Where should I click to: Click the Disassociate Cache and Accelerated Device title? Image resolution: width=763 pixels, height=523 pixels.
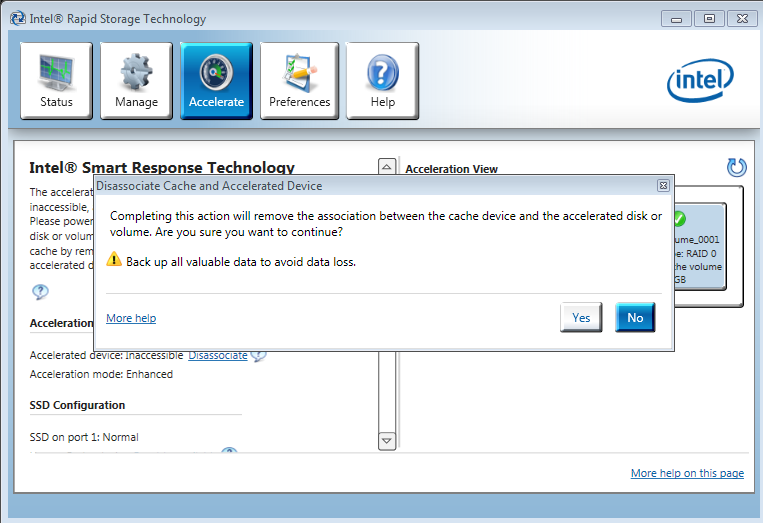209,186
